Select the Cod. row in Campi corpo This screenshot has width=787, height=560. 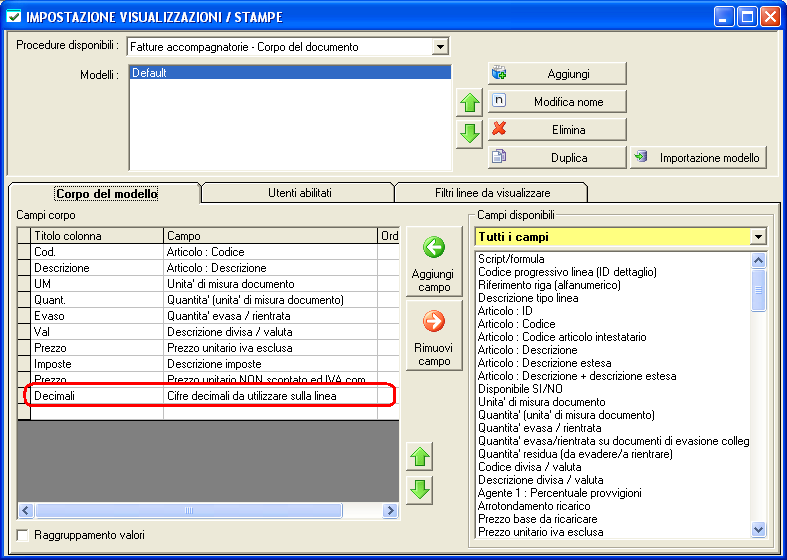tap(208, 252)
